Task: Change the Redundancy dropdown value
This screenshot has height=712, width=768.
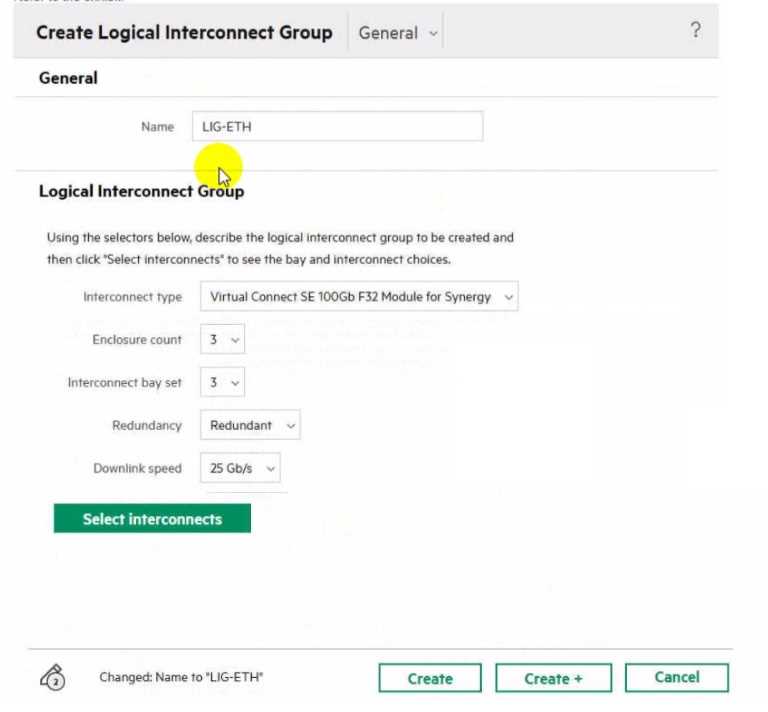Action: click(250, 426)
